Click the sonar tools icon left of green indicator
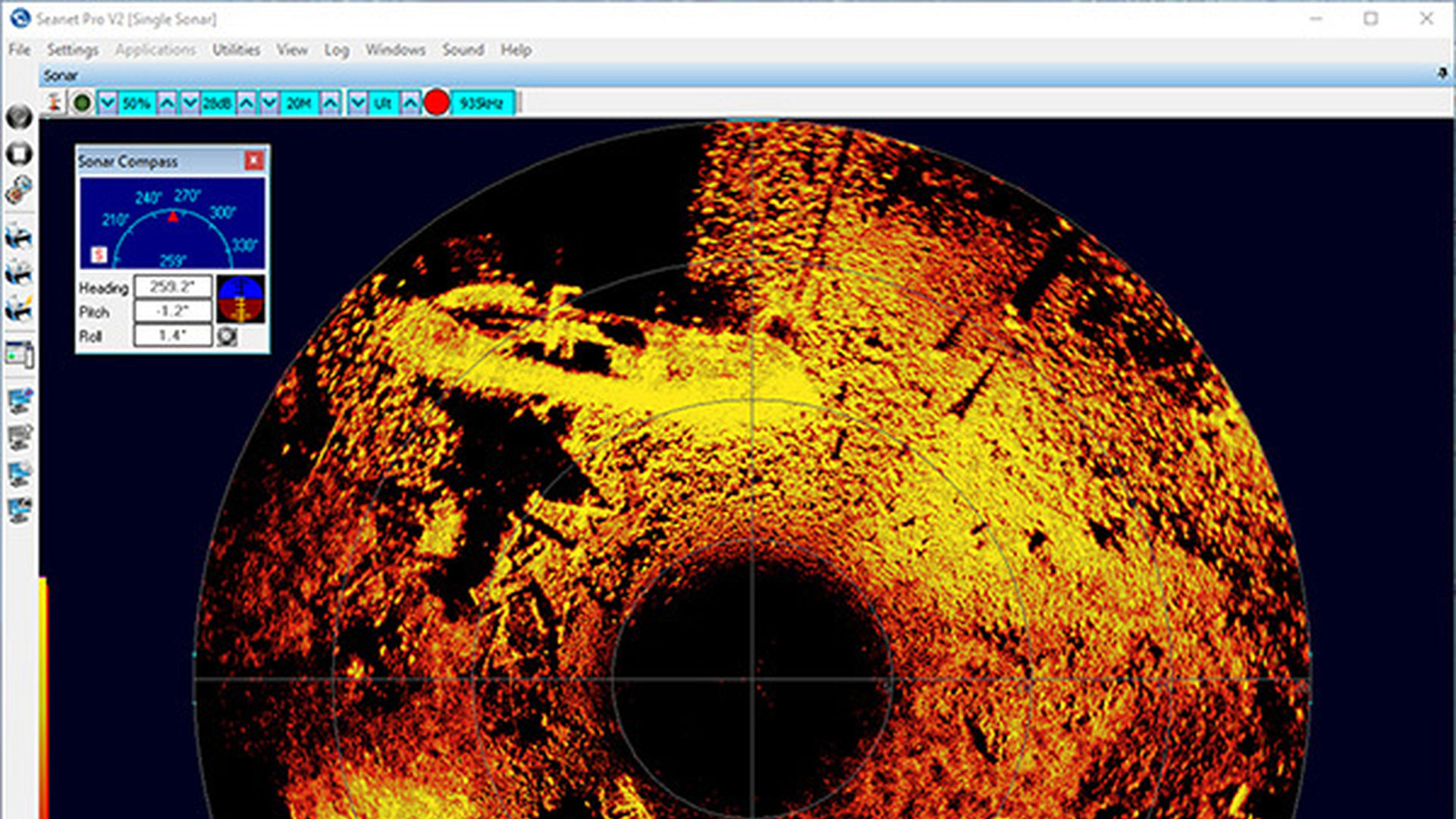The image size is (1456, 819). coord(55,102)
